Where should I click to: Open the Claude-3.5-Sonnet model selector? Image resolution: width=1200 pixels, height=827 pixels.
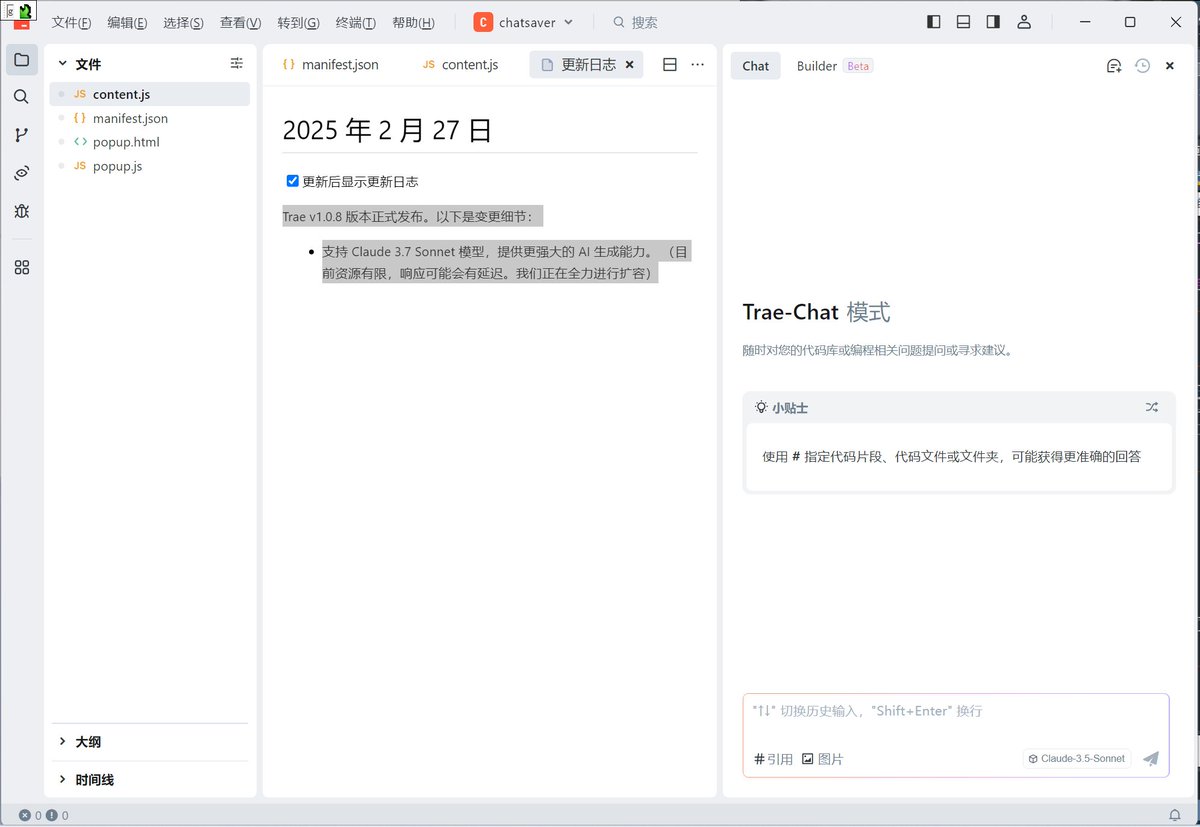pyautogui.click(x=1077, y=758)
